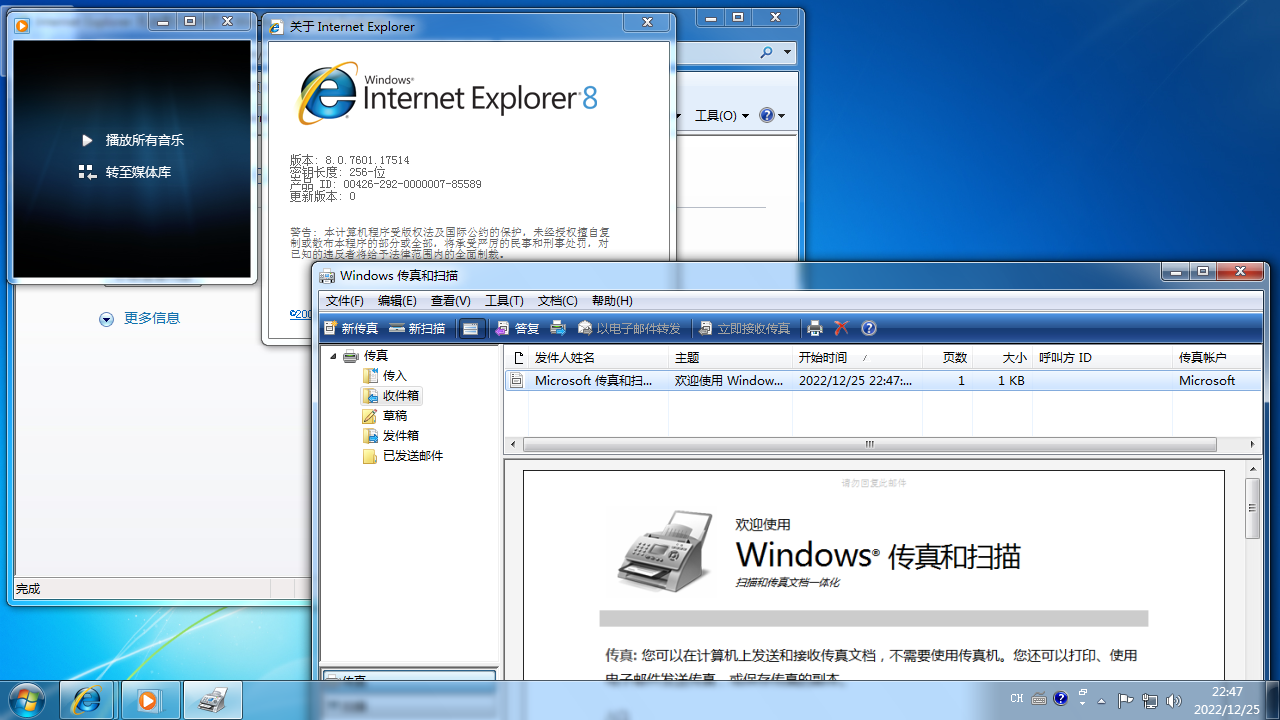Sort by the 呼叫方 ID column header

point(1102,358)
